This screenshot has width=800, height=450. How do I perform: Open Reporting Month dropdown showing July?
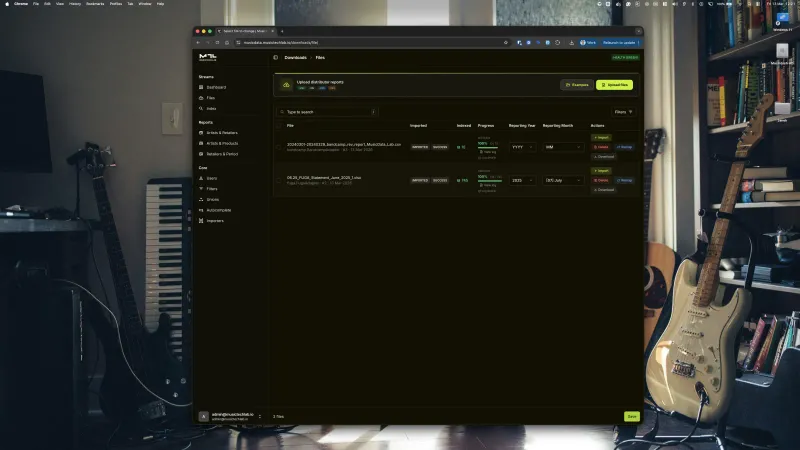pos(563,180)
